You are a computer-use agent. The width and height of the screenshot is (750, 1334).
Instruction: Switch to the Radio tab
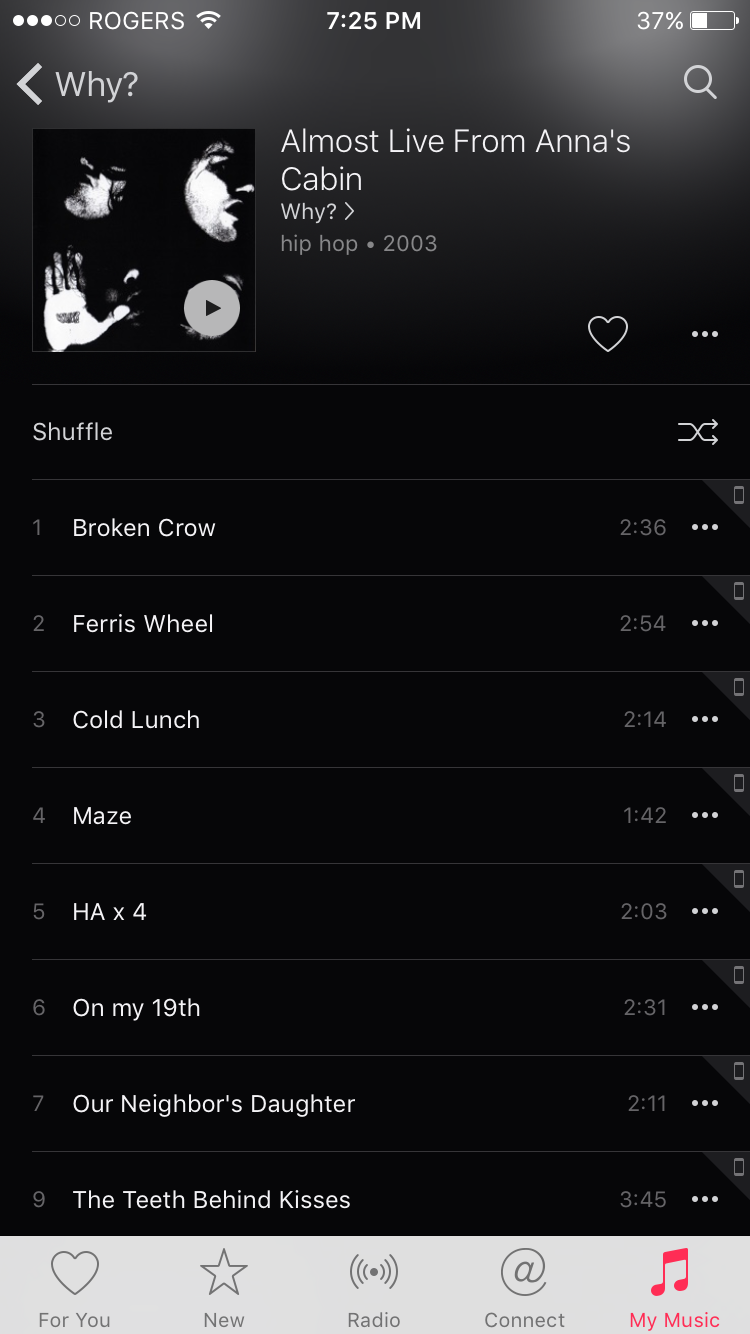[x=374, y=1288]
